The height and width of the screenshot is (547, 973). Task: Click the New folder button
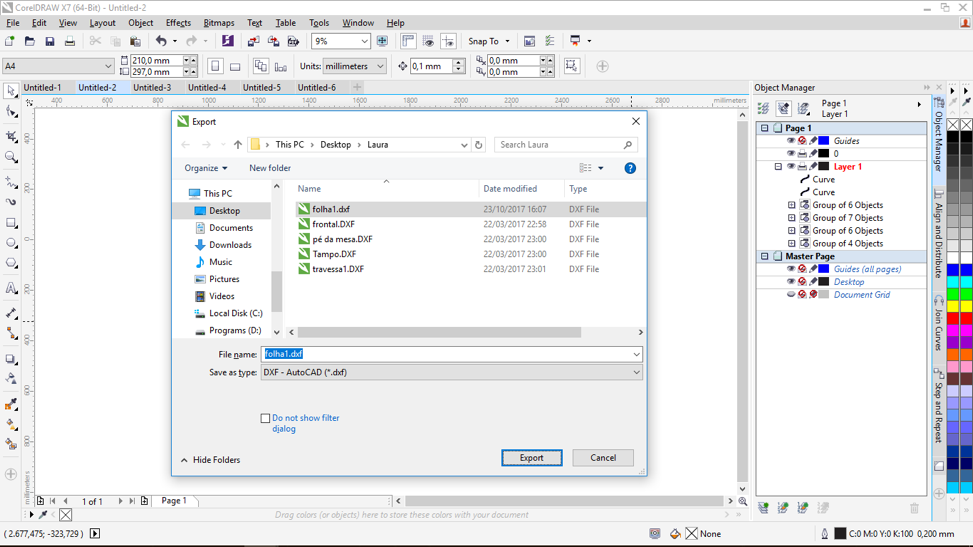pos(270,168)
